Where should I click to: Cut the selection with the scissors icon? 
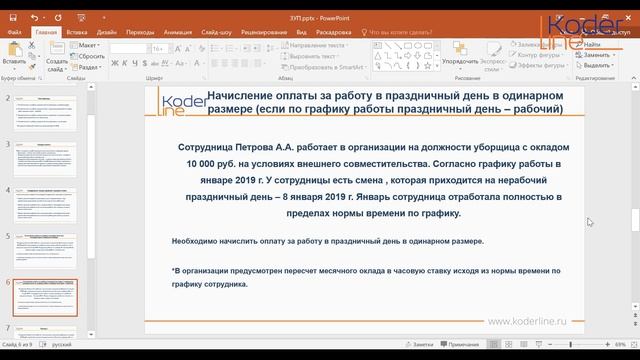(x=31, y=45)
